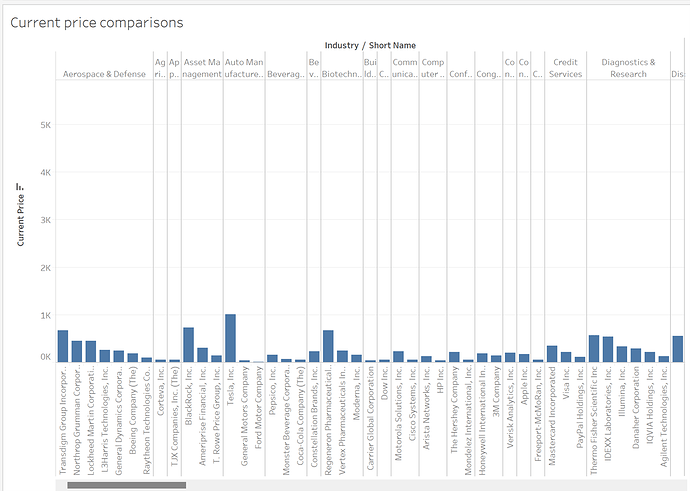This screenshot has height=491, width=690.
Task: Click the Current price comparisons title
Action: click(x=97, y=21)
